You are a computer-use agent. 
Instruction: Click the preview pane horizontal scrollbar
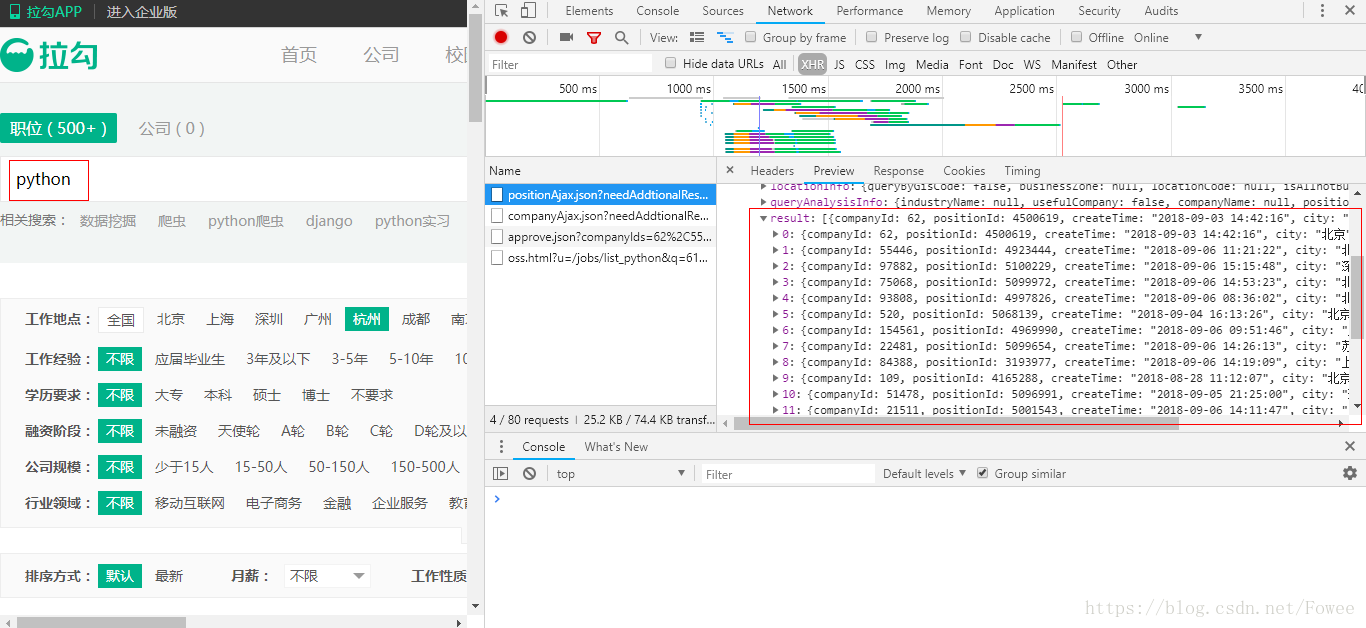point(956,423)
